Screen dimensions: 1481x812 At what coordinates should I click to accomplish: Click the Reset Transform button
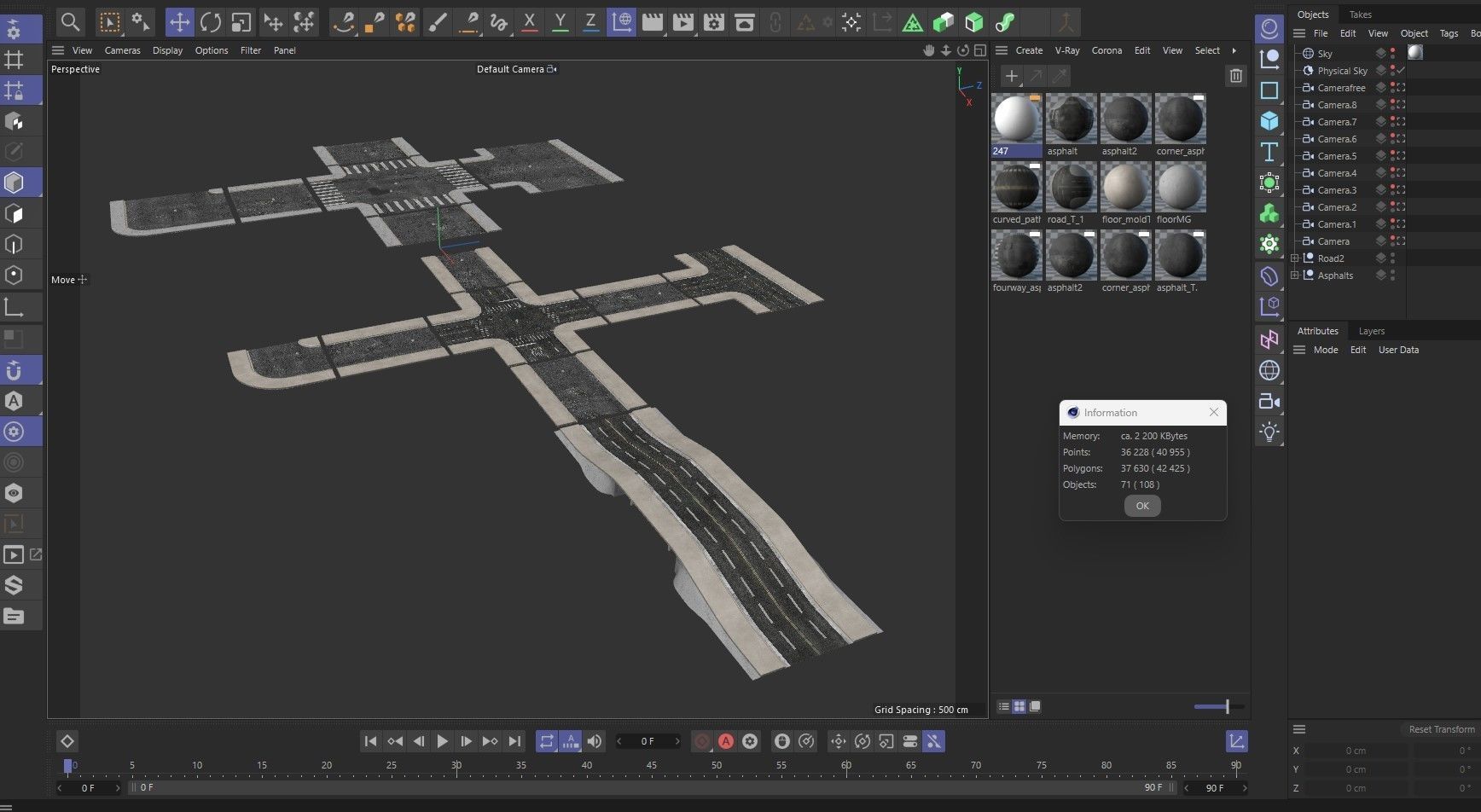click(x=1442, y=729)
